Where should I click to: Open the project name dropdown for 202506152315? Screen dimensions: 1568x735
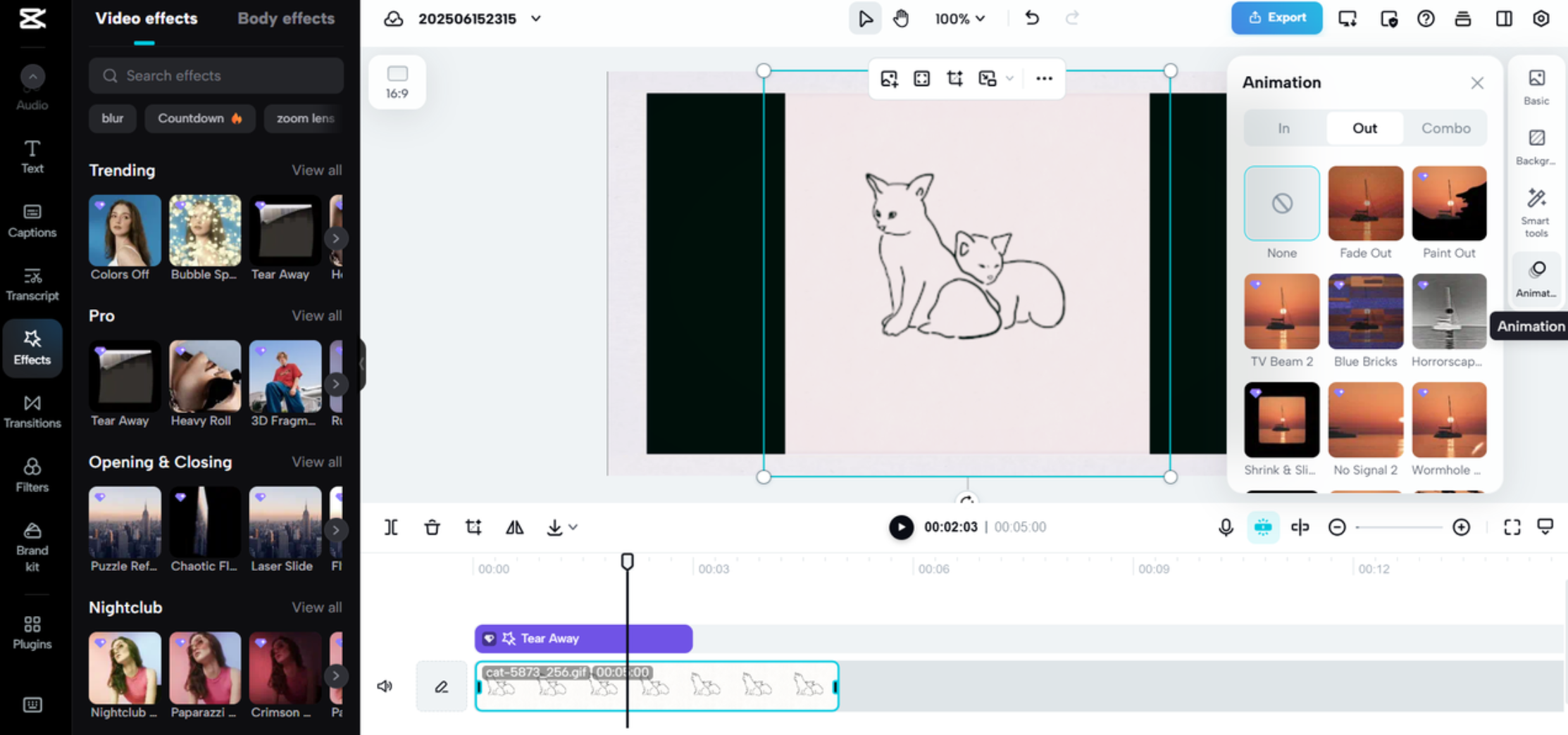pyautogui.click(x=535, y=19)
